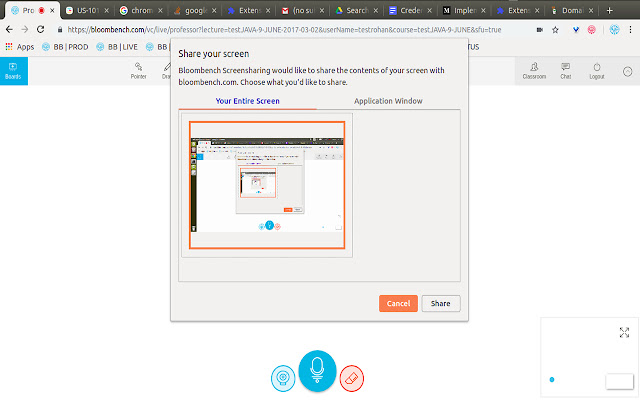Open Chrome three-dot menu
The image size is (640, 400).
click(630, 29)
